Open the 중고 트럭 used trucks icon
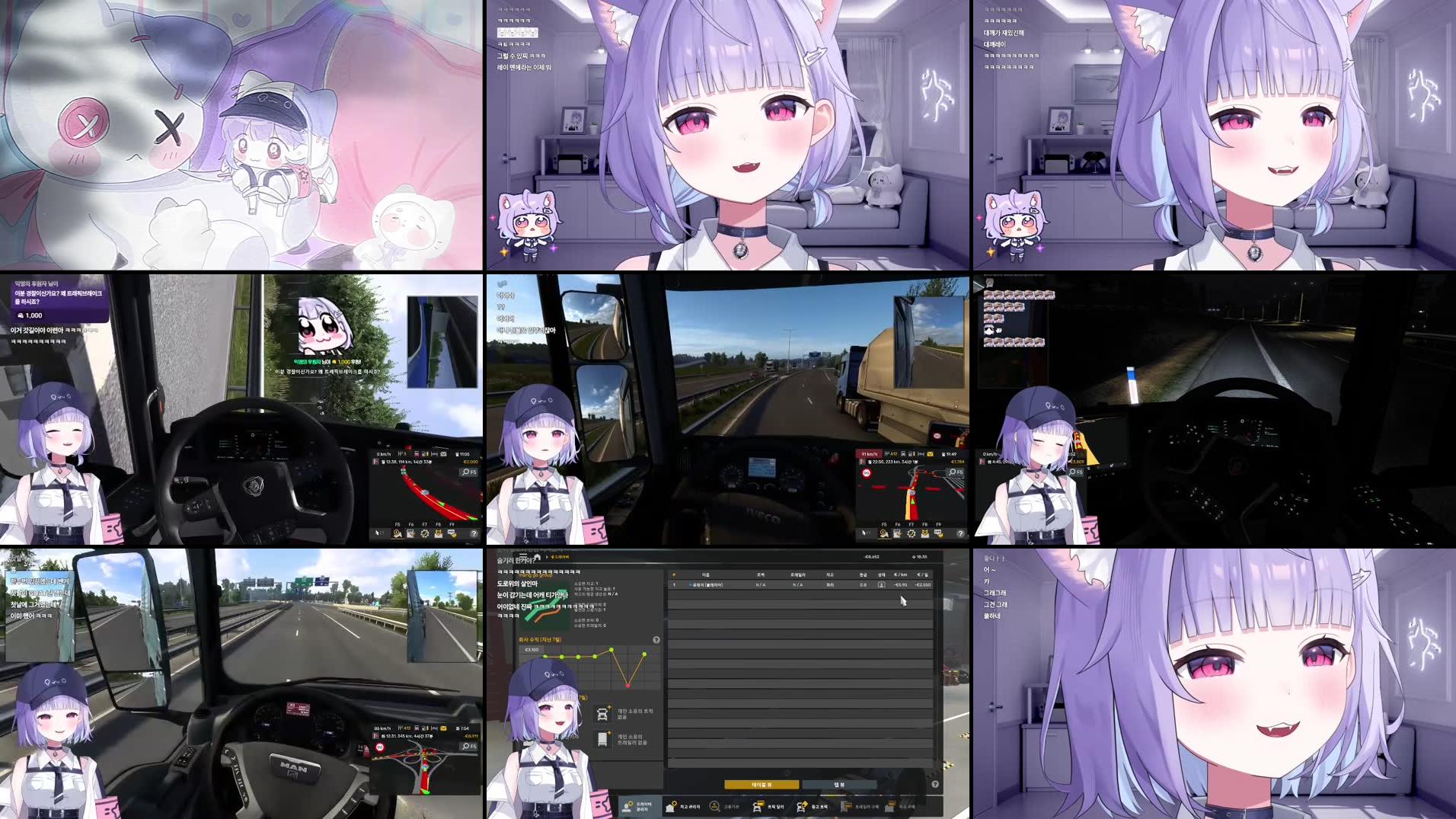The height and width of the screenshot is (819, 1456). tap(801, 807)
